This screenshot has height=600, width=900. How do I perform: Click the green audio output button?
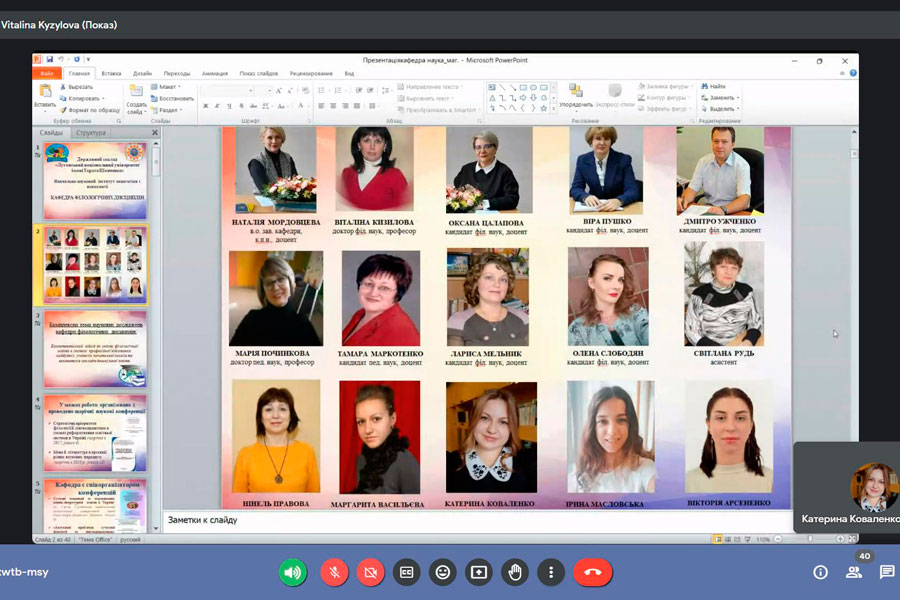click(x=292, y=572)
